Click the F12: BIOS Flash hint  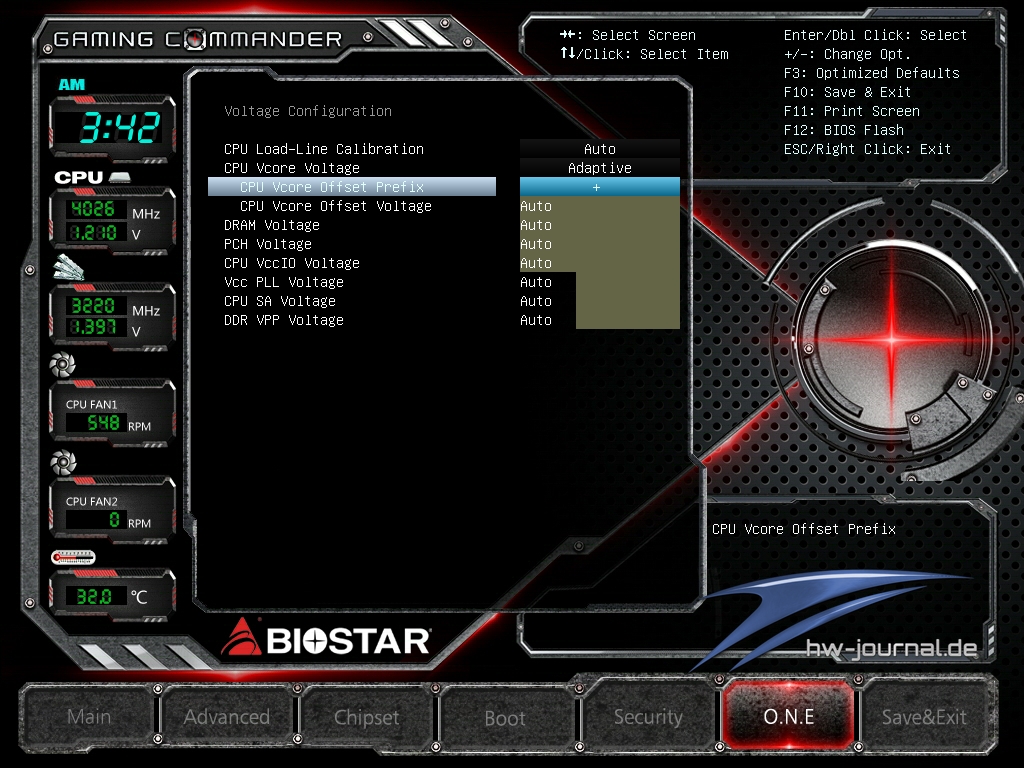tap(844, 130)
